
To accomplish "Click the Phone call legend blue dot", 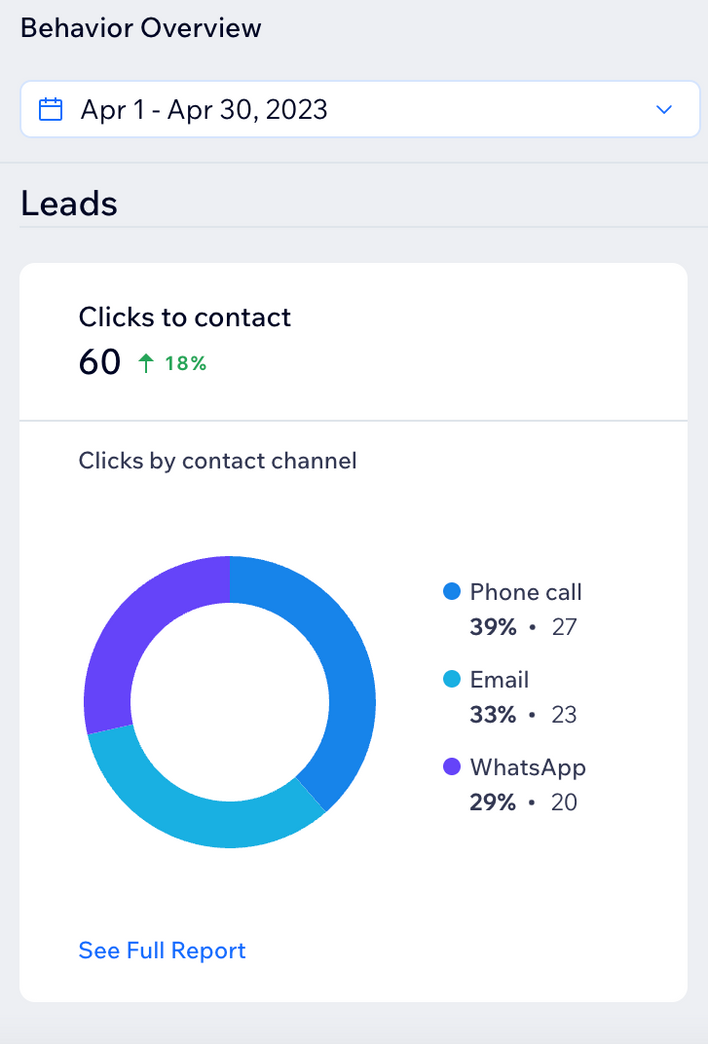I will point(451,592).
